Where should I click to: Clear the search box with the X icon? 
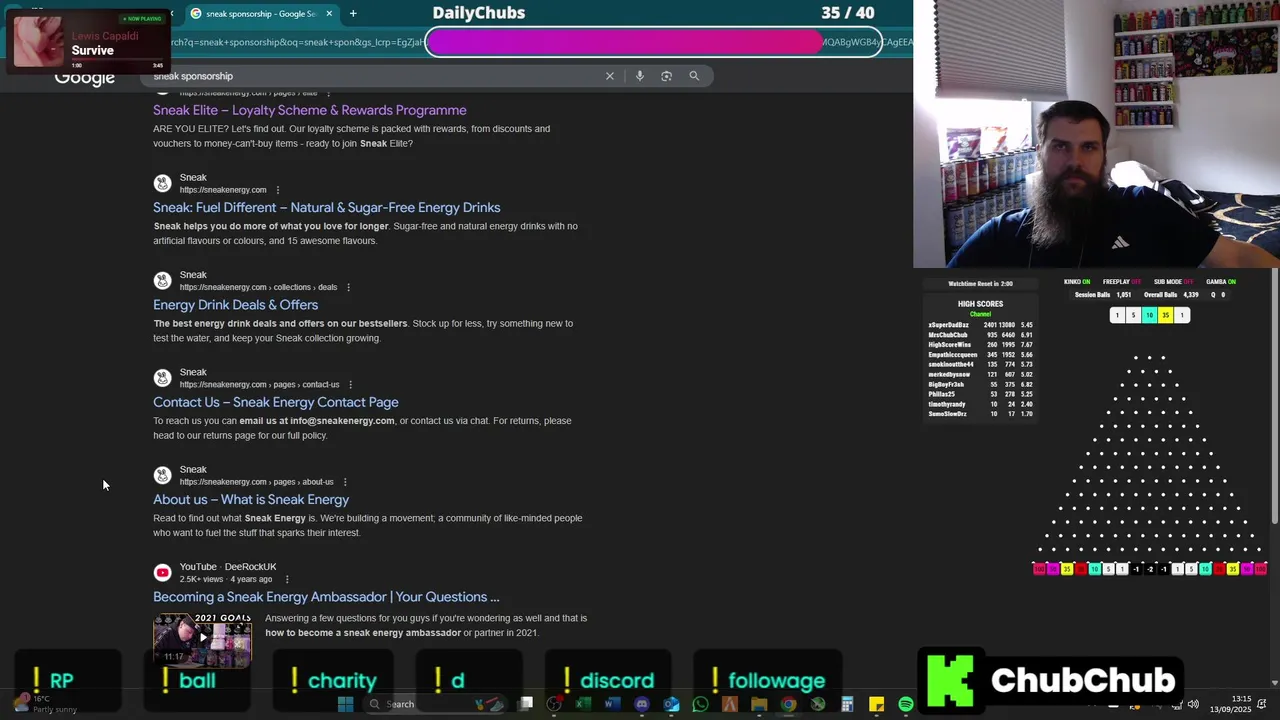click(610, 76)
